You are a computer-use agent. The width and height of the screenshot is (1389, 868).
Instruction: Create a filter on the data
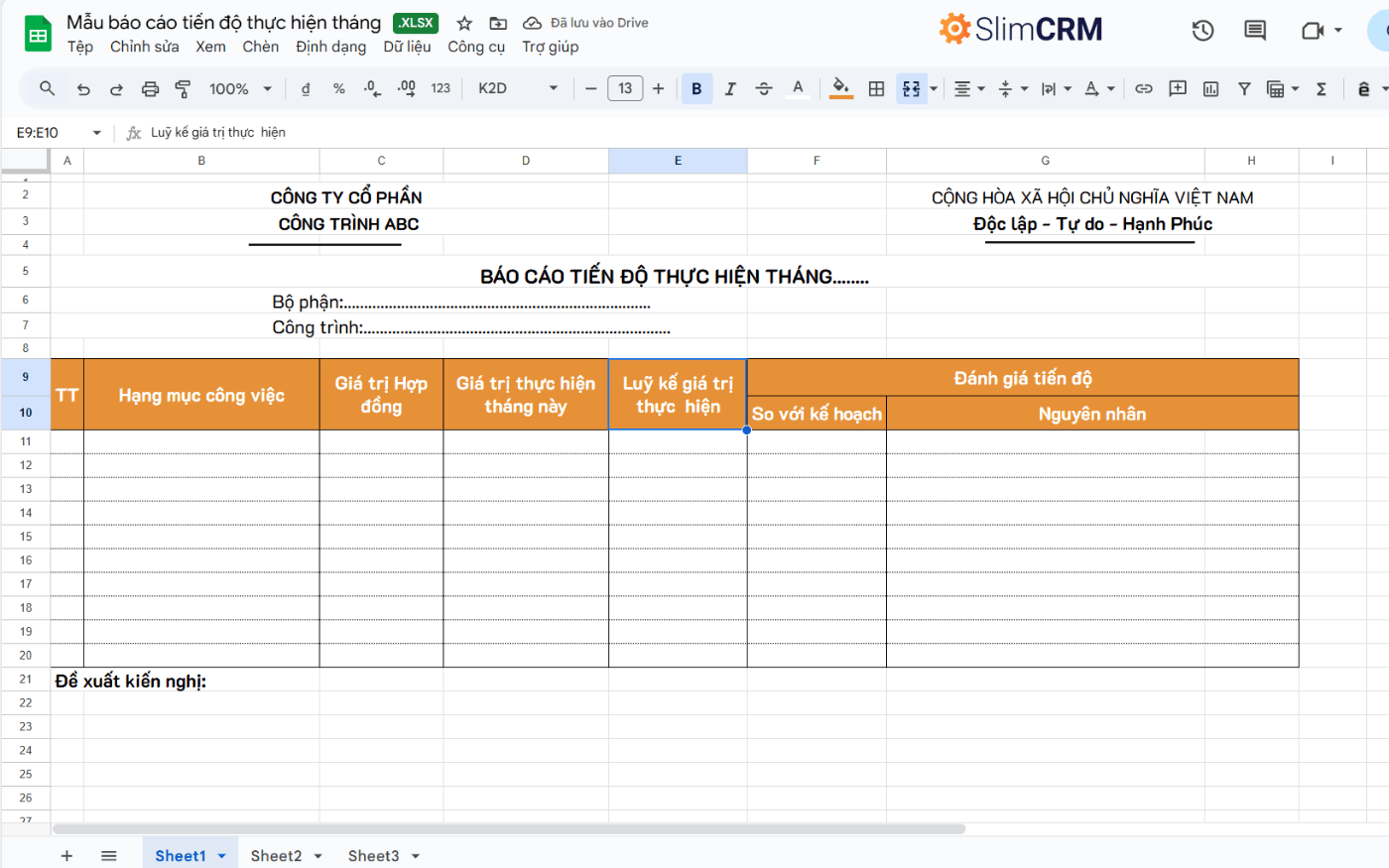click(1244, 88)
